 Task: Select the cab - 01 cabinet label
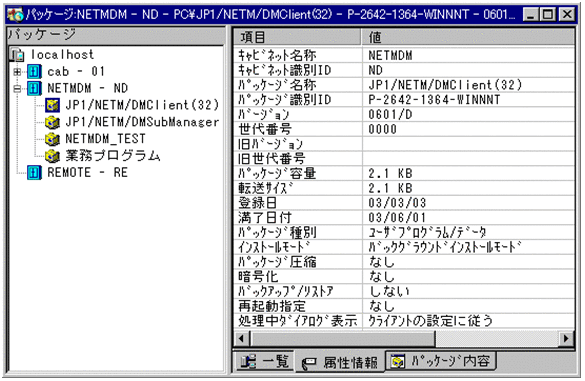pos(76,71)
